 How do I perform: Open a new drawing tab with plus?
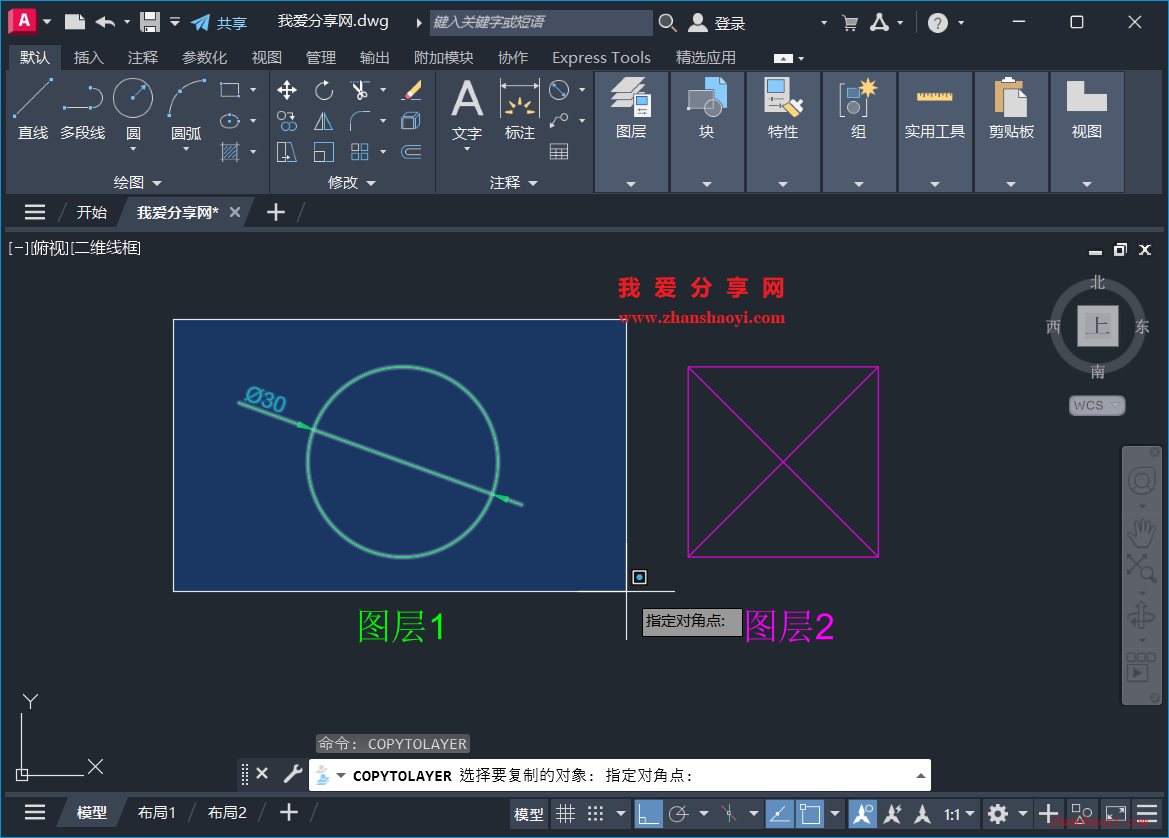pos(276,212)
